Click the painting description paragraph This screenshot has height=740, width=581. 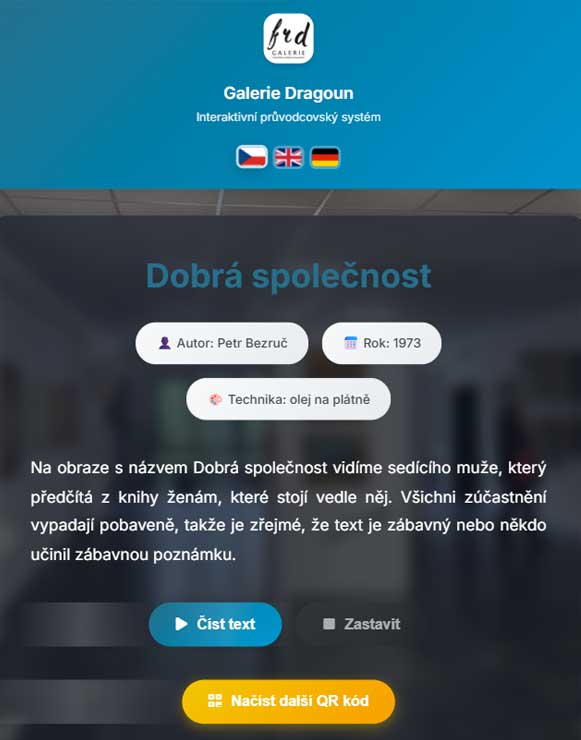click(288, 511)
